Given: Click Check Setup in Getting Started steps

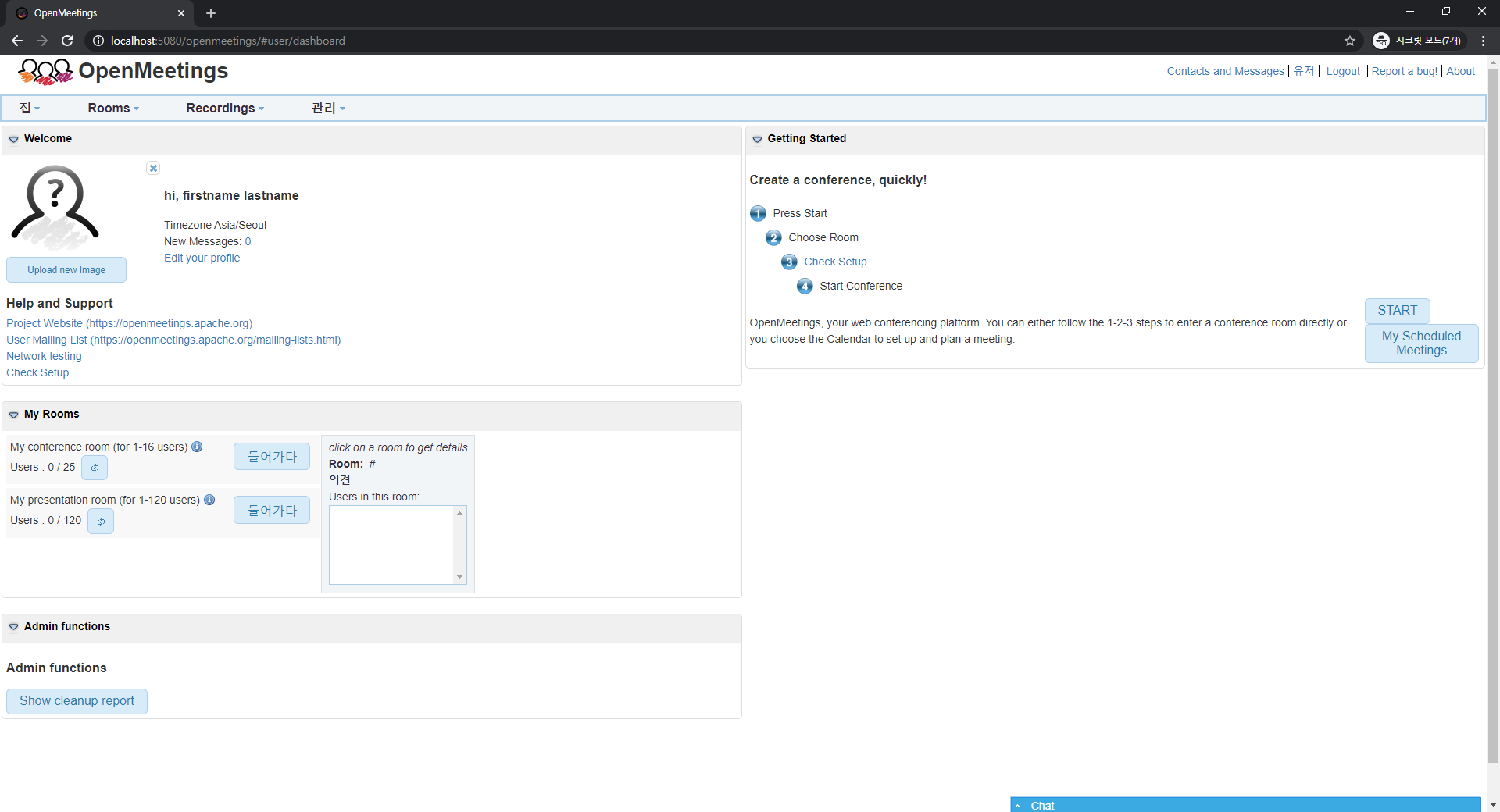Looking at the screenshot, I should click(x=835, y=262).
